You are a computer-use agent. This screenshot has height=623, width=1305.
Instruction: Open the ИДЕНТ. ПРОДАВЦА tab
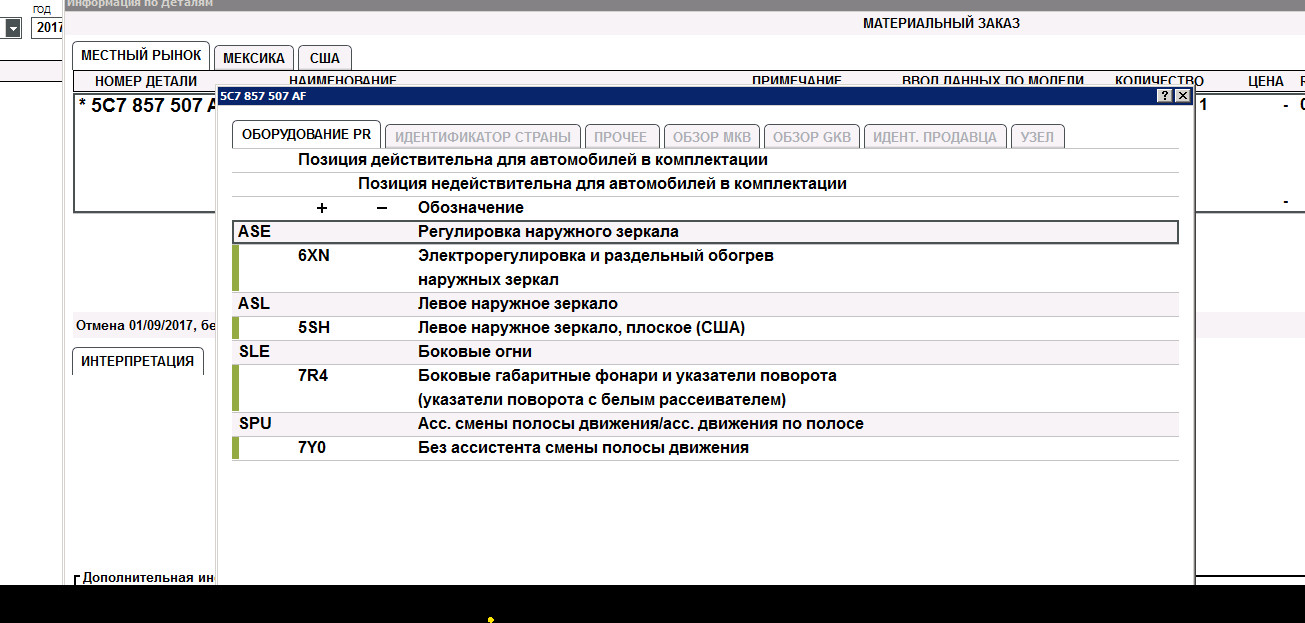[x=935, y=137]
